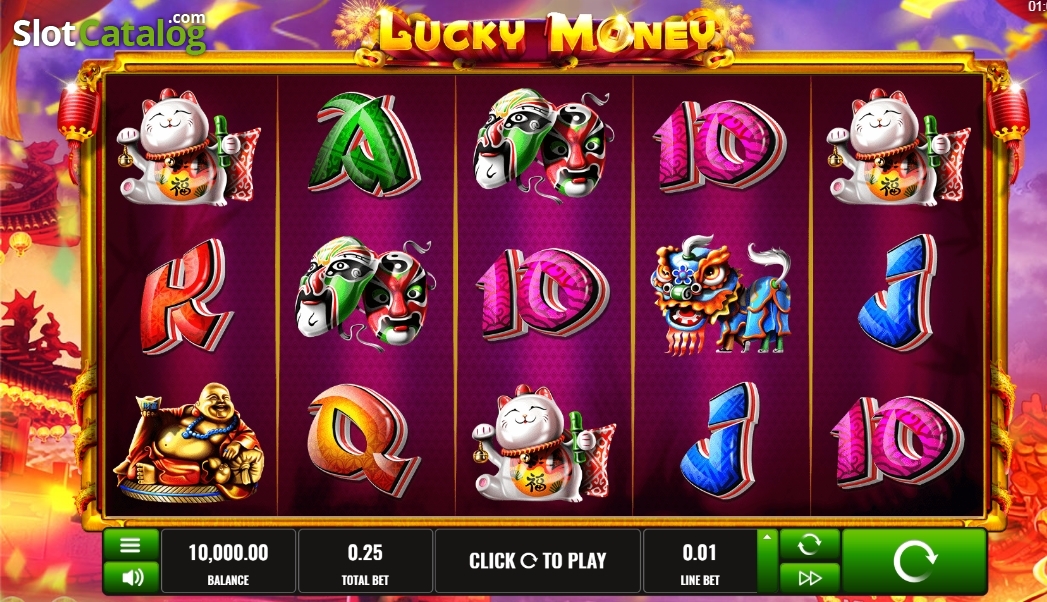Click the opera masks on the third reel

click(x=542, y=145)
